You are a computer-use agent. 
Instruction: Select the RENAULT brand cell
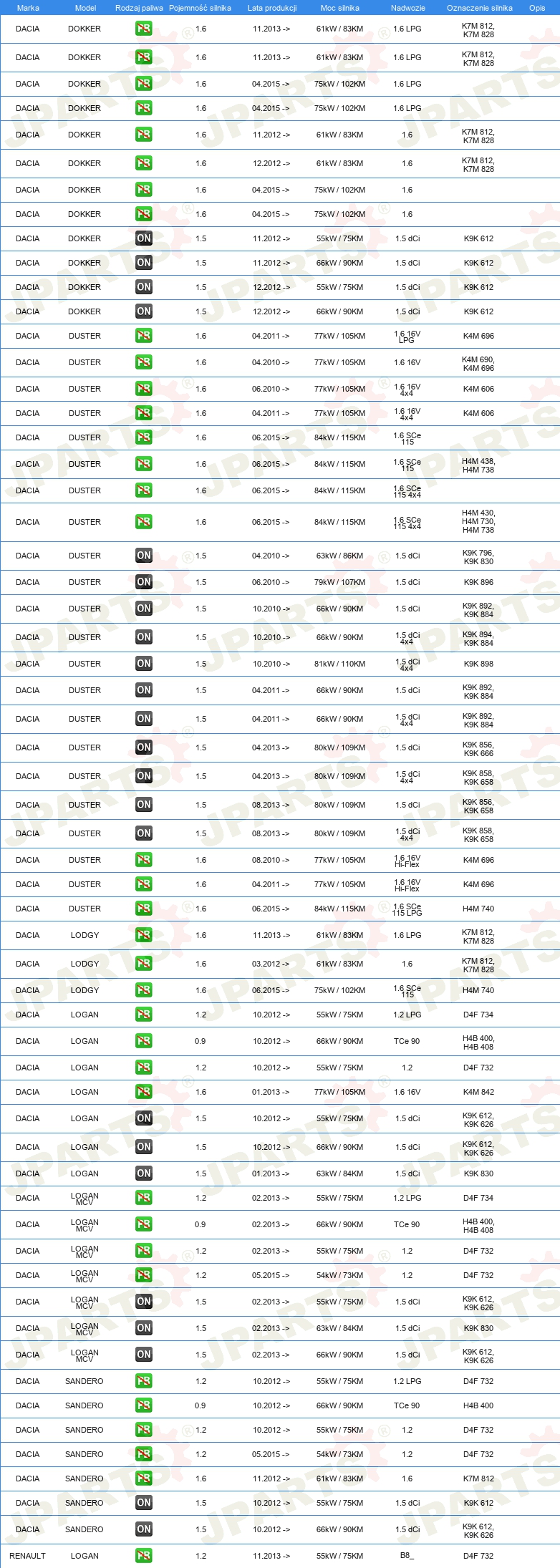[28, 1556]
